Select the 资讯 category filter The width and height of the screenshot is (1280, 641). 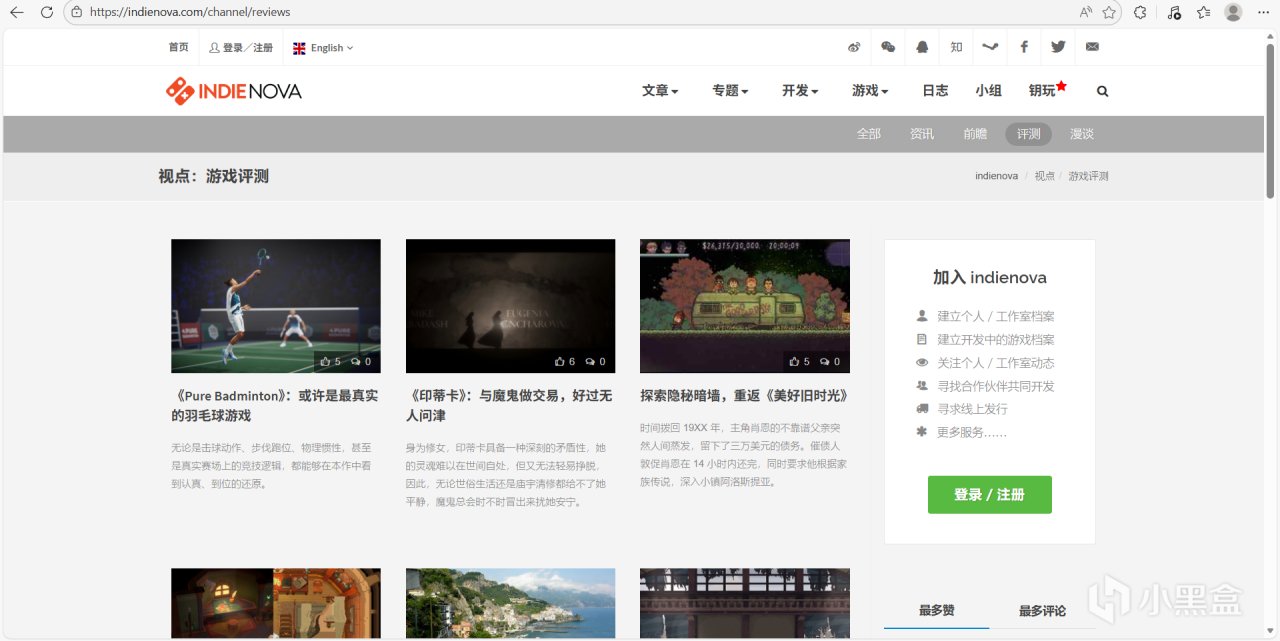[922, 134]
